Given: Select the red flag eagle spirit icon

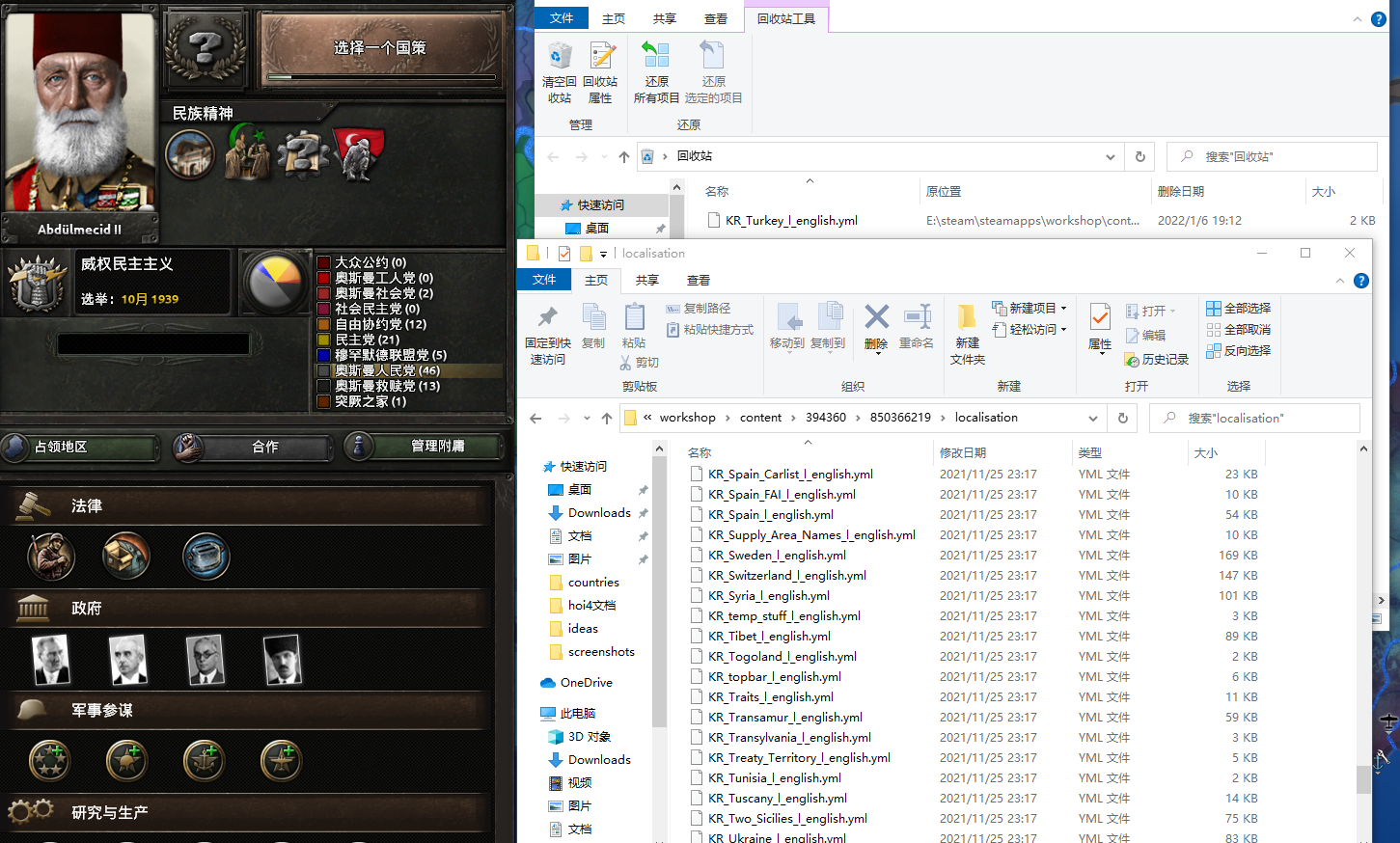Looking at the screenshot, I should [358, 154].
